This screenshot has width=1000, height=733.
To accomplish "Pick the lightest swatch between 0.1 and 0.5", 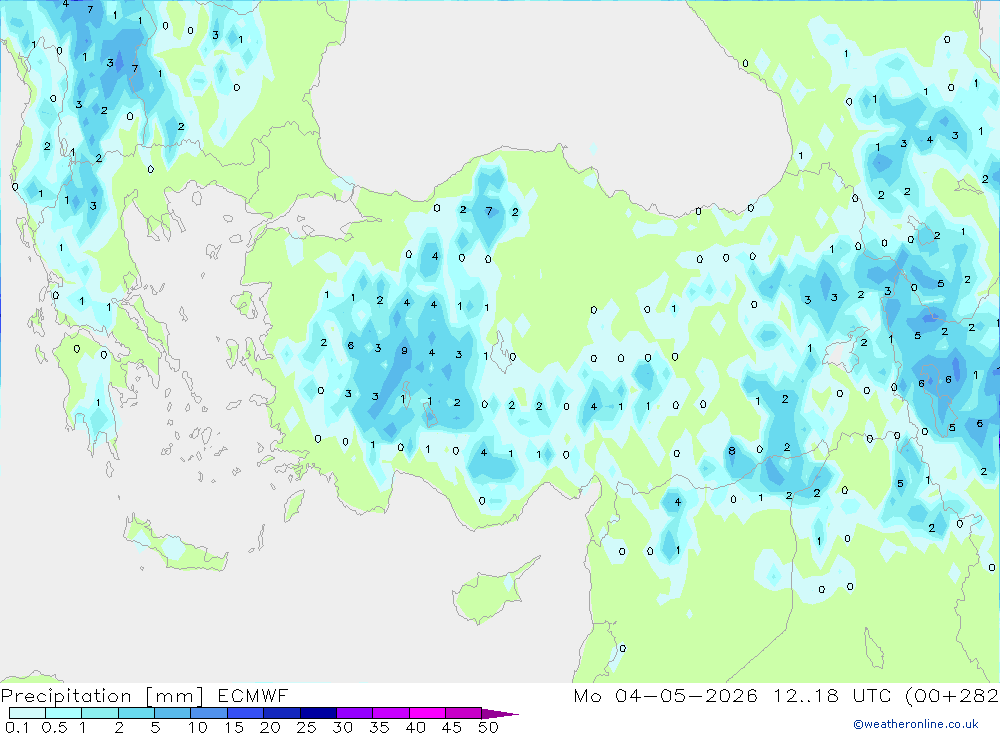I will [27, 713].
